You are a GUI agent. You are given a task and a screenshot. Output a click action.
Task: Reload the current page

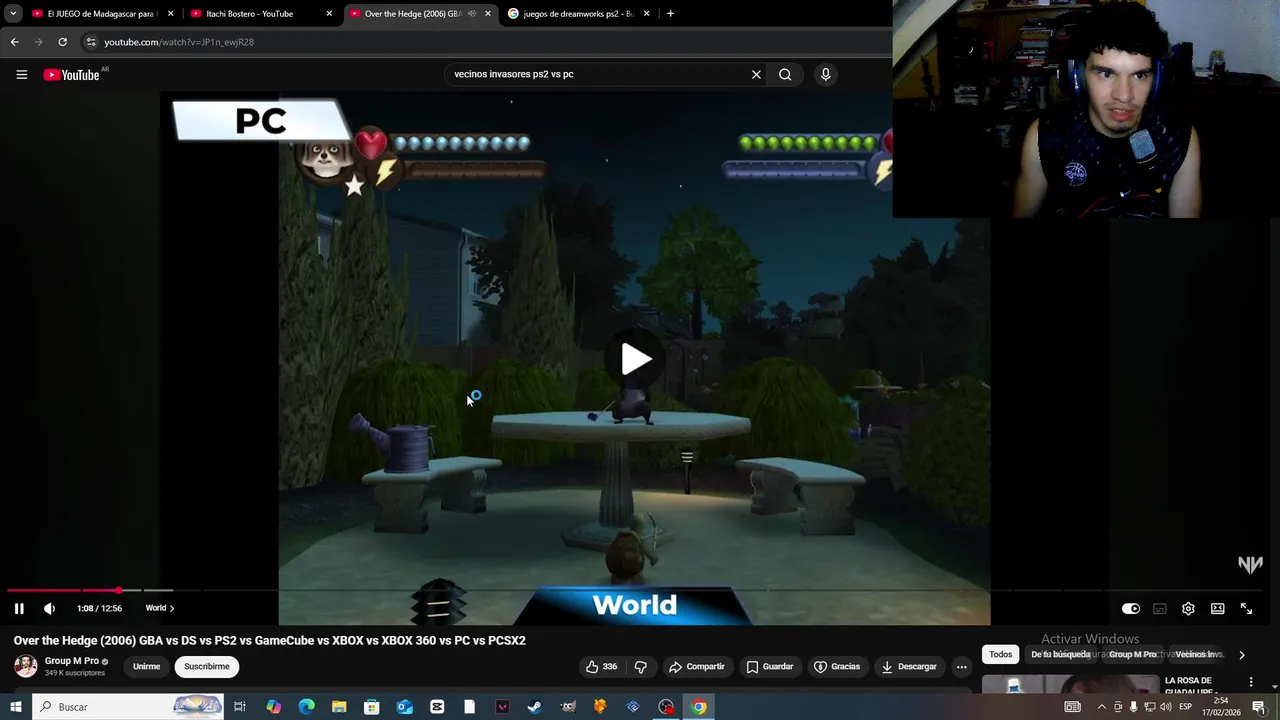tap(62, 42)
